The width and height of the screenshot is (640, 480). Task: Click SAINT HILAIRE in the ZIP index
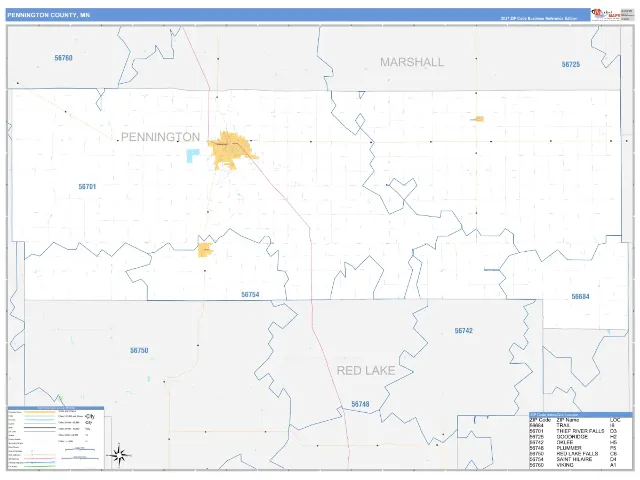574,459
